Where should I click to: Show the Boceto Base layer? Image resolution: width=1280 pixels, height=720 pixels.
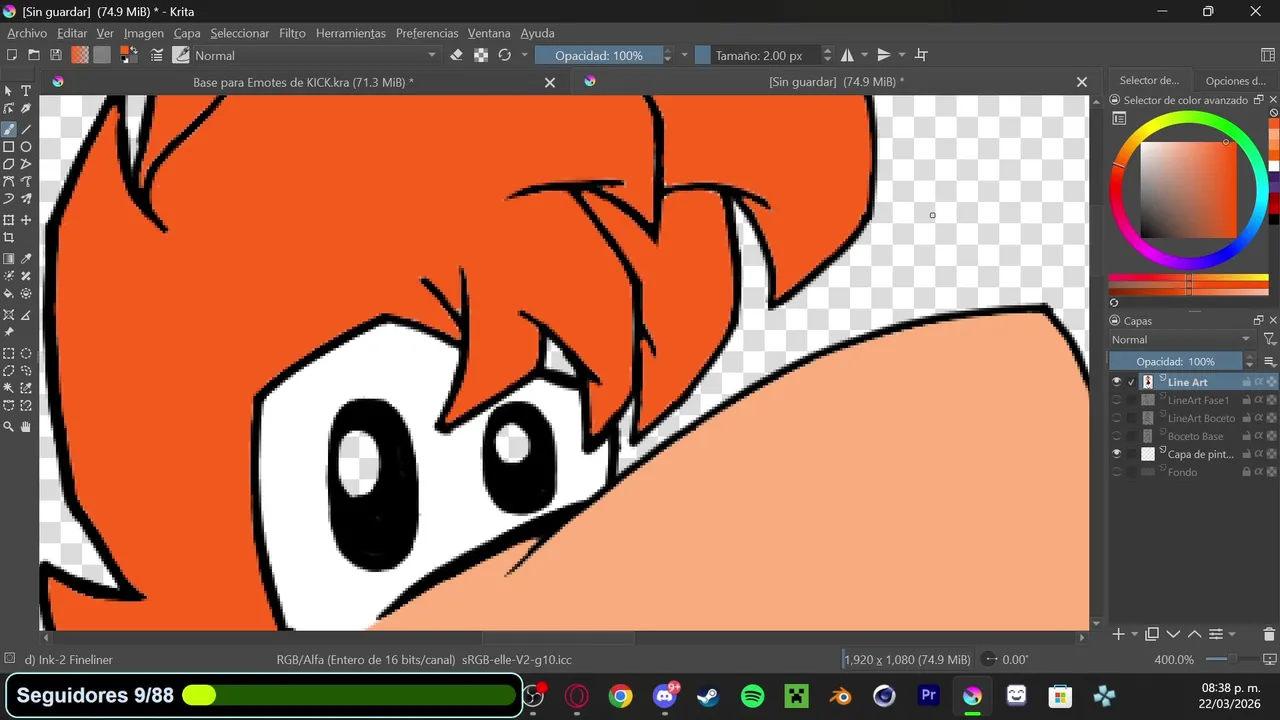pyautogui.click(x=1117, y=436)
